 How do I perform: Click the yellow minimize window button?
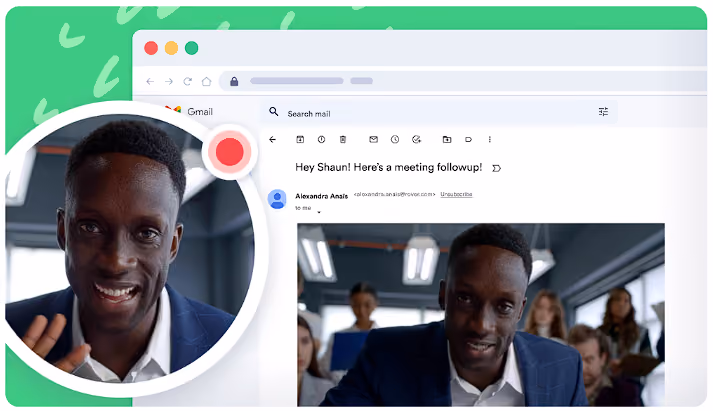coord(171,48)
